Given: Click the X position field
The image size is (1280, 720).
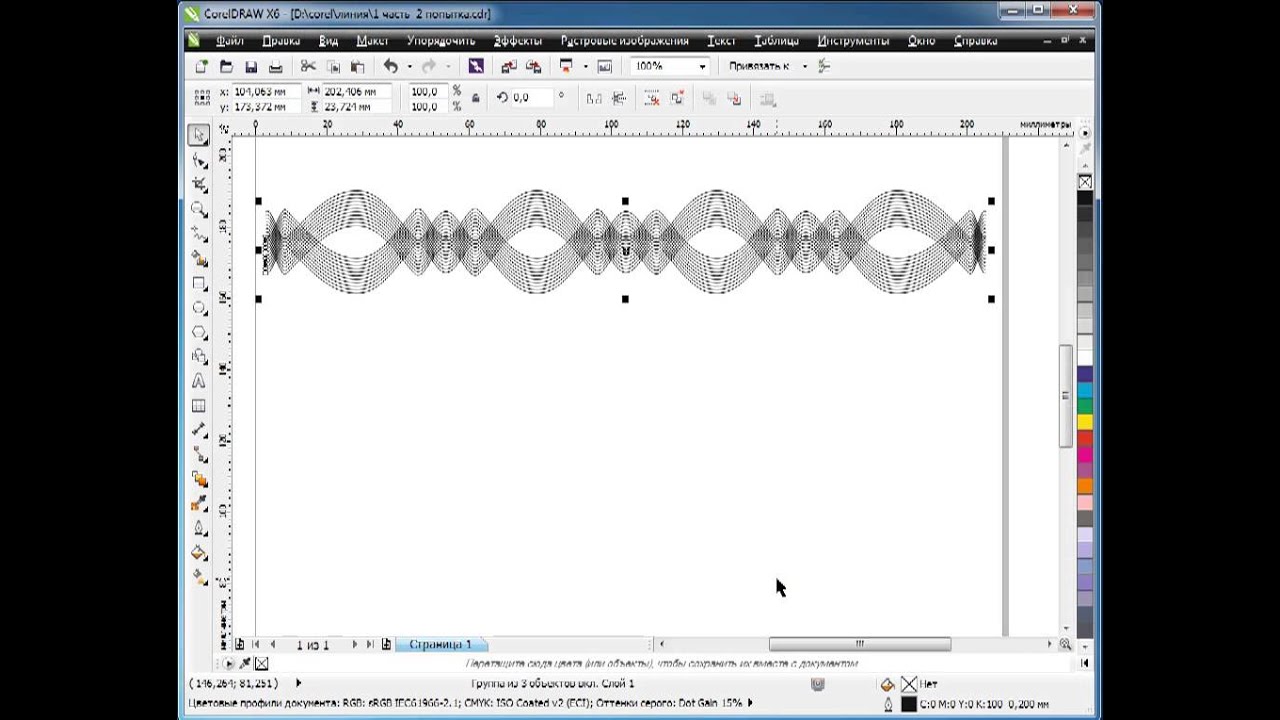Looking at the screenshot, I should tap(265, 91).
